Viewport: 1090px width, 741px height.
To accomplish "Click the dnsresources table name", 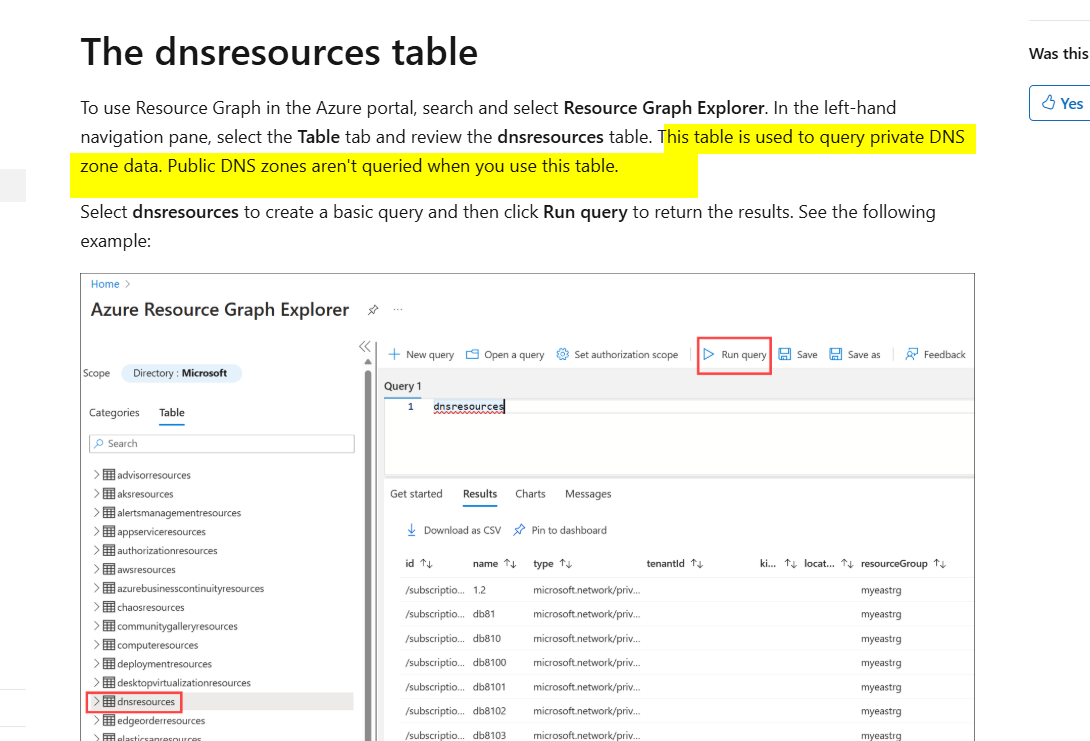I will [146, 702].
